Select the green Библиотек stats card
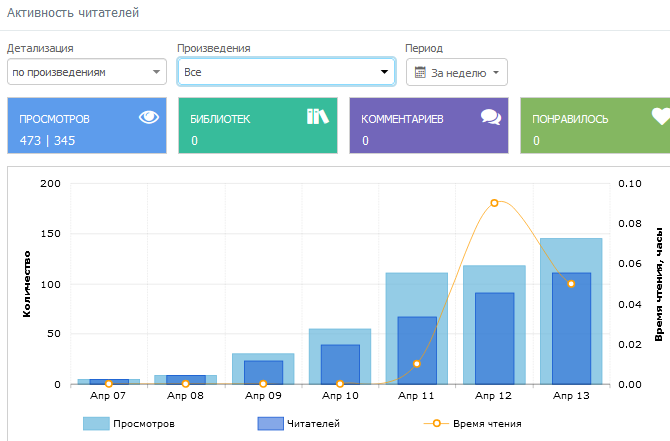 [x=258, y=126]
